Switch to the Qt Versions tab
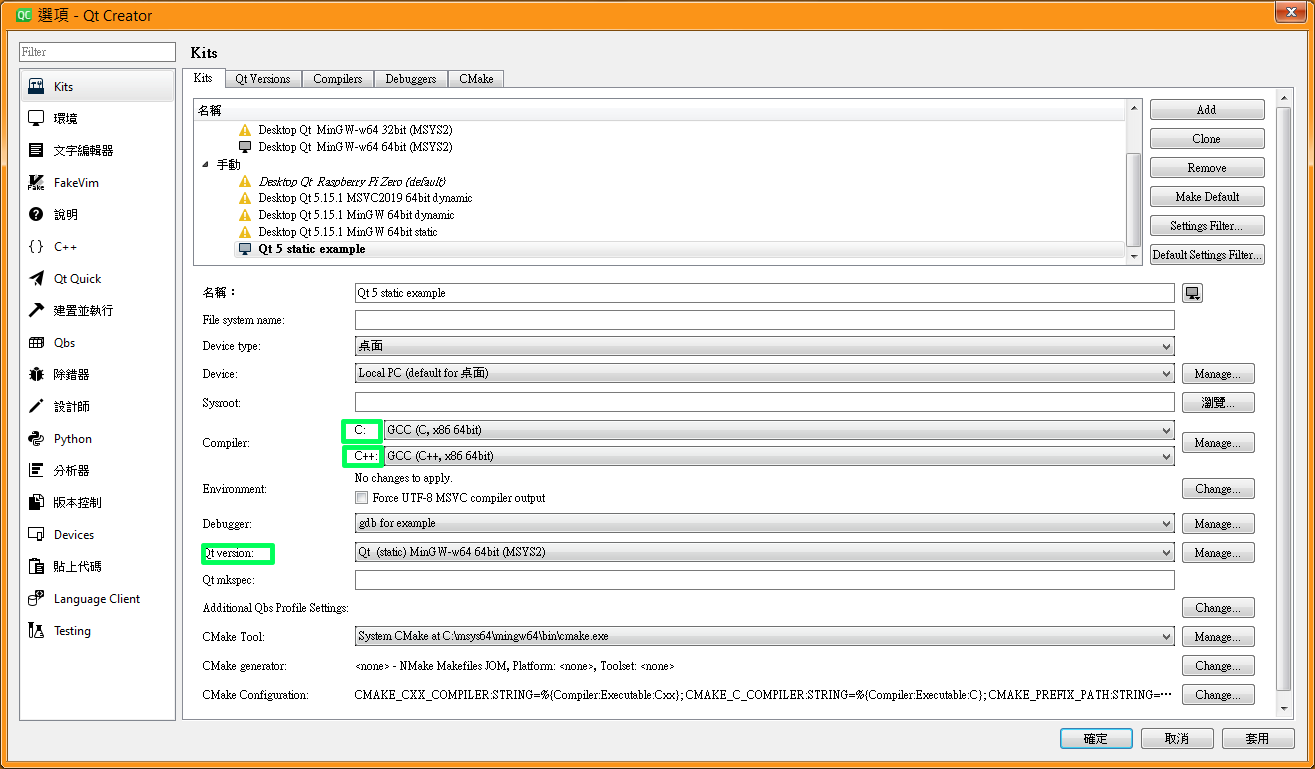Viewport: 1315px width, 769px height. (263, 78)
